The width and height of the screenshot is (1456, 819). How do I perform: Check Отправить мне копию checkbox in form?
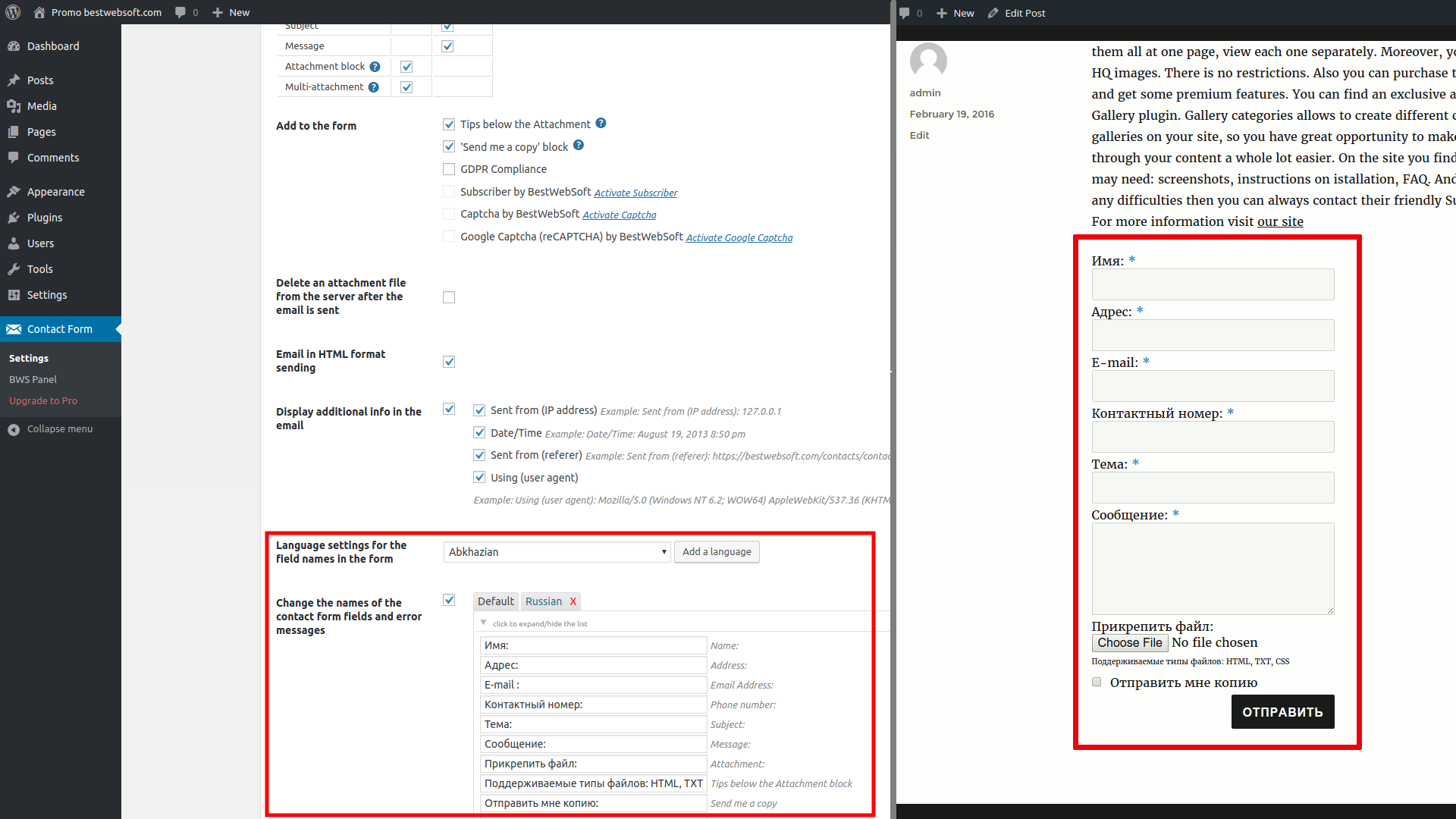pos(1097,682)
